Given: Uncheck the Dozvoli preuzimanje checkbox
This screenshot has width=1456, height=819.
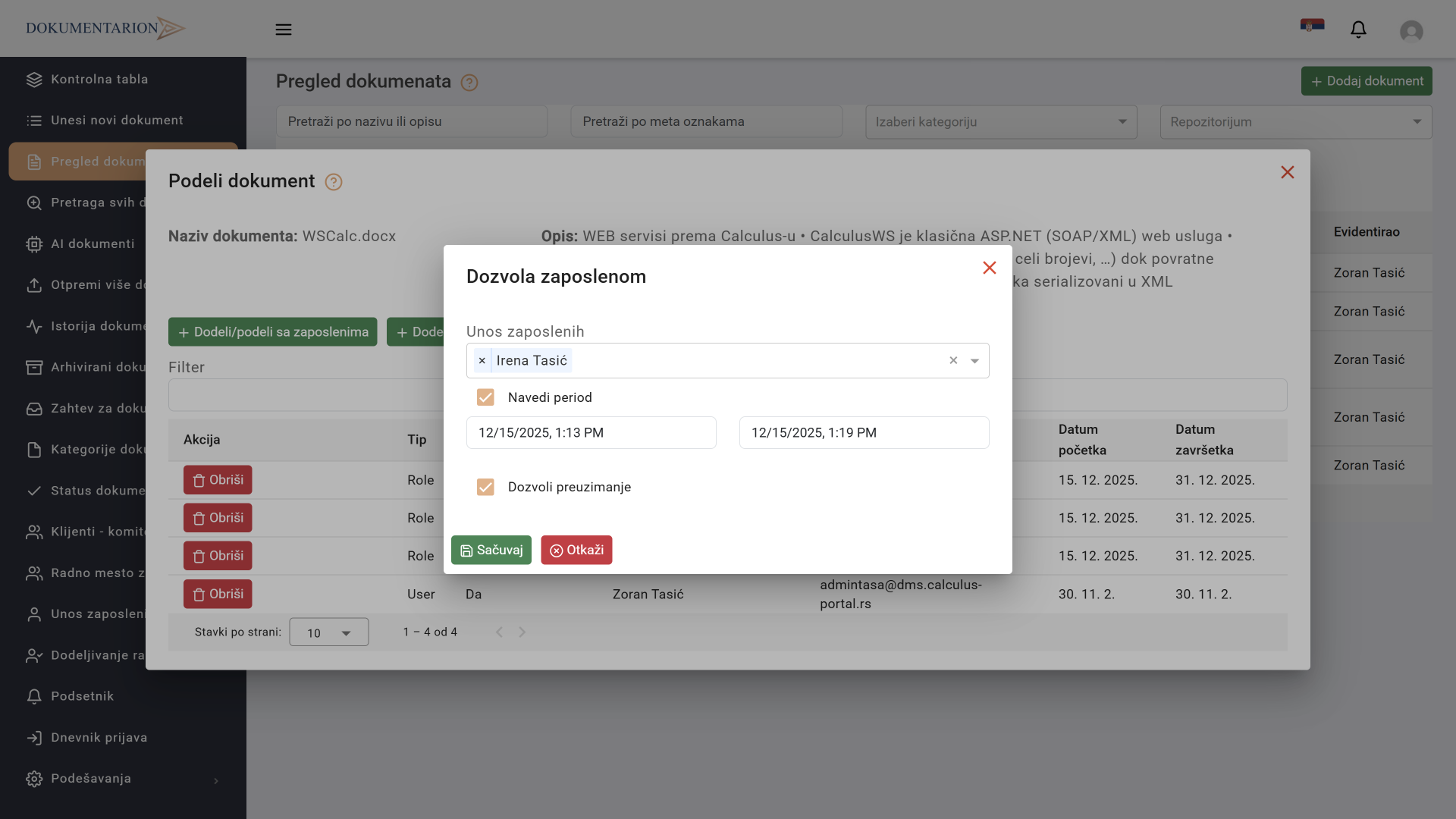Looking at the screenshot, I should coord(485,487).
